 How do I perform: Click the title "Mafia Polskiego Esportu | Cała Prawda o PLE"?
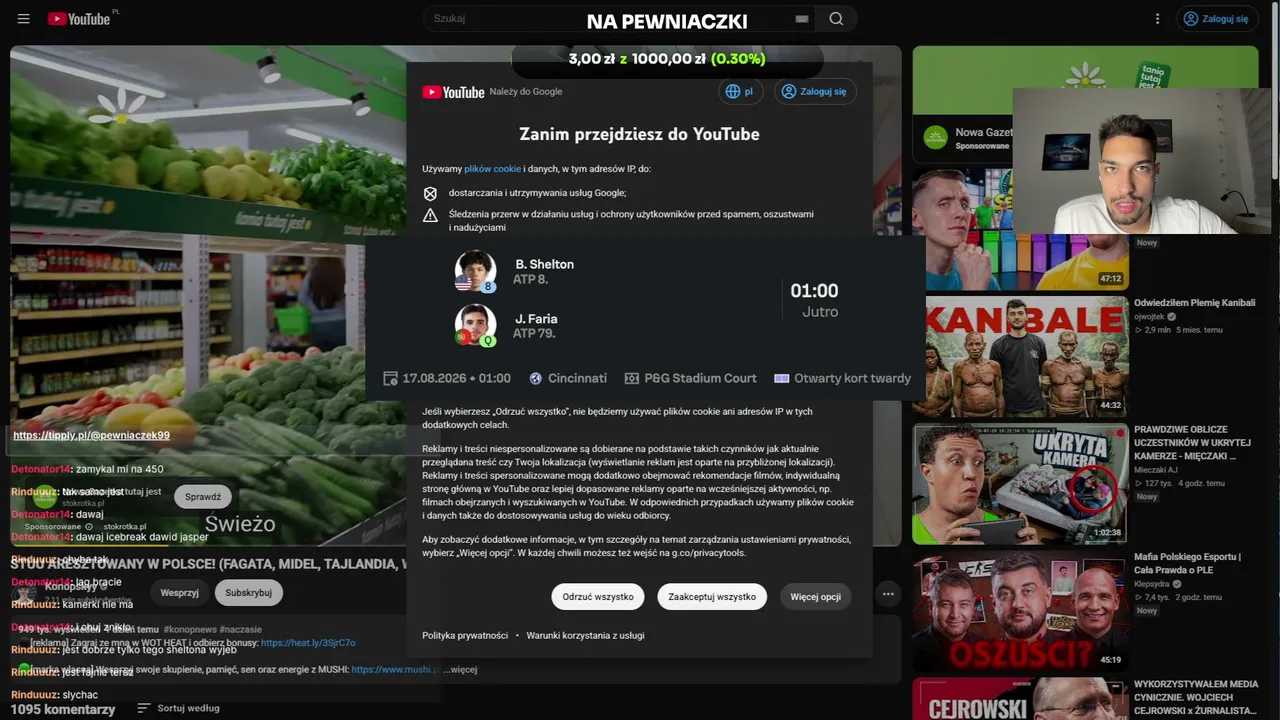(x=1187, y=563)
